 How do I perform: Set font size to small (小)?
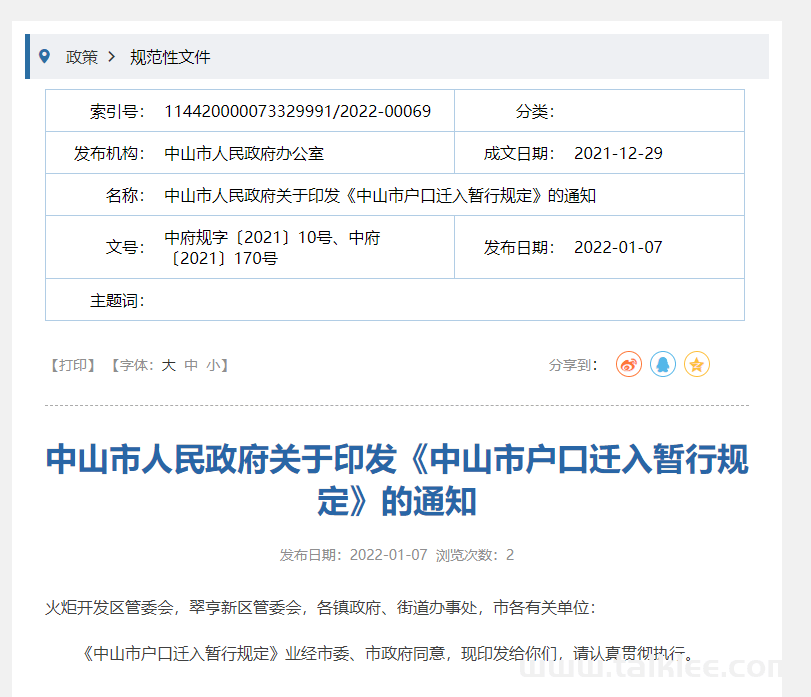[213, 366]
